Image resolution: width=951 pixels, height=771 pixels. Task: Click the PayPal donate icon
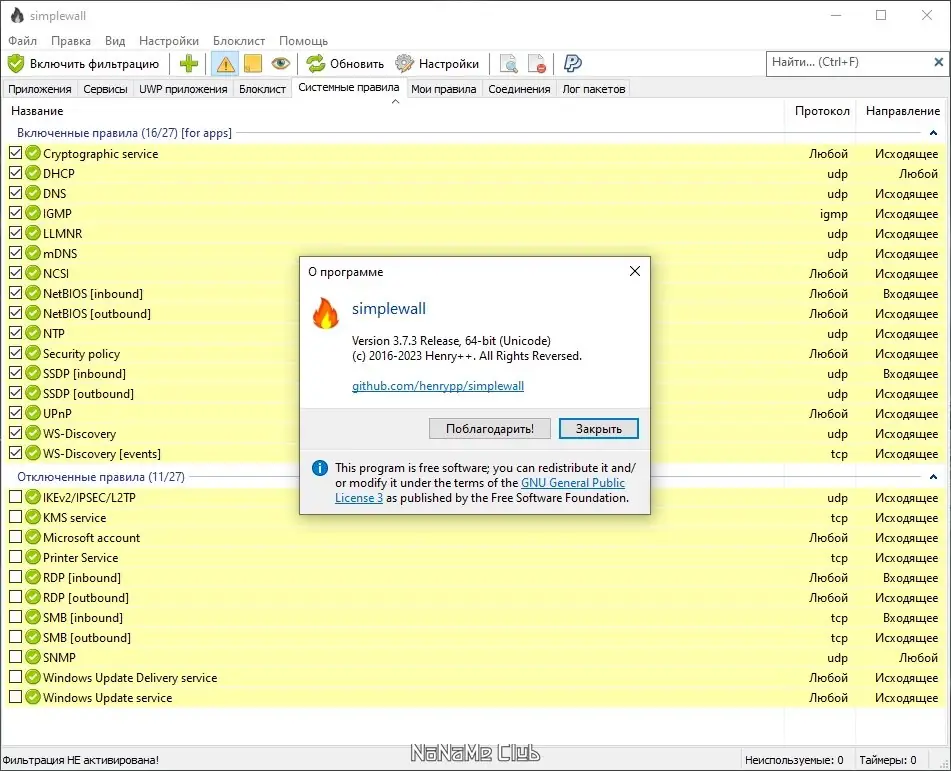pyautogui.click(x=573, y=63)
